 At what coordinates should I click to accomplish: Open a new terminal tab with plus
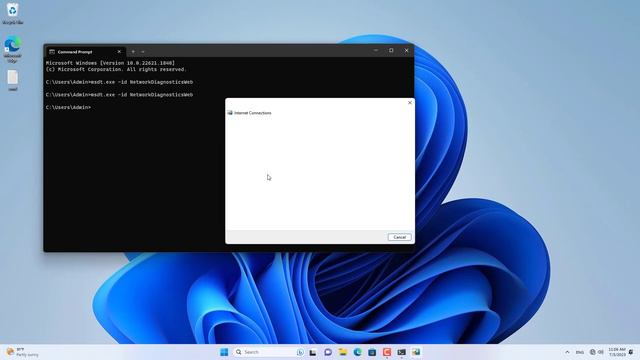(133, 52)
